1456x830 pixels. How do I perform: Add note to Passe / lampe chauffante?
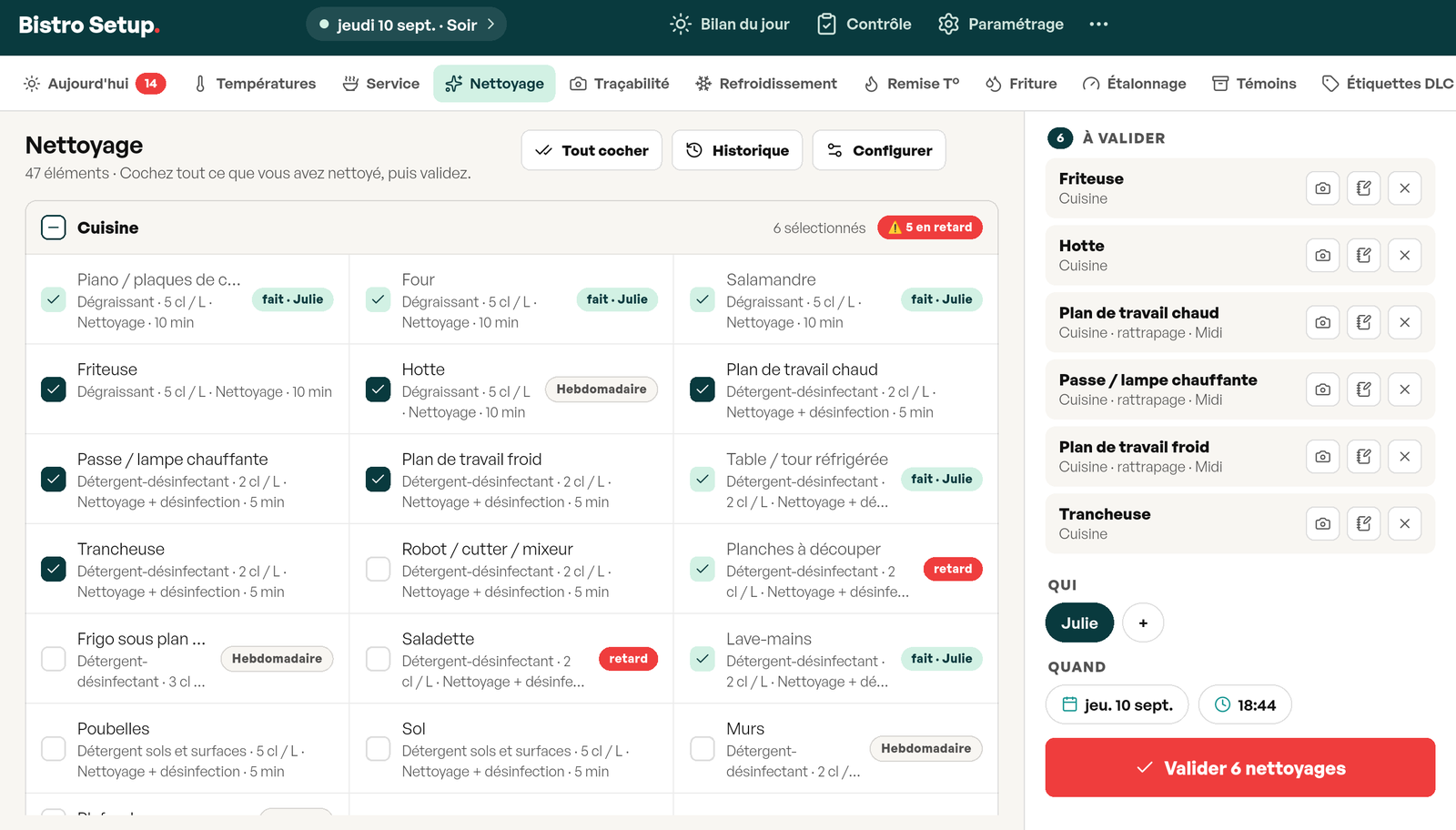(x=1364, y=390)
